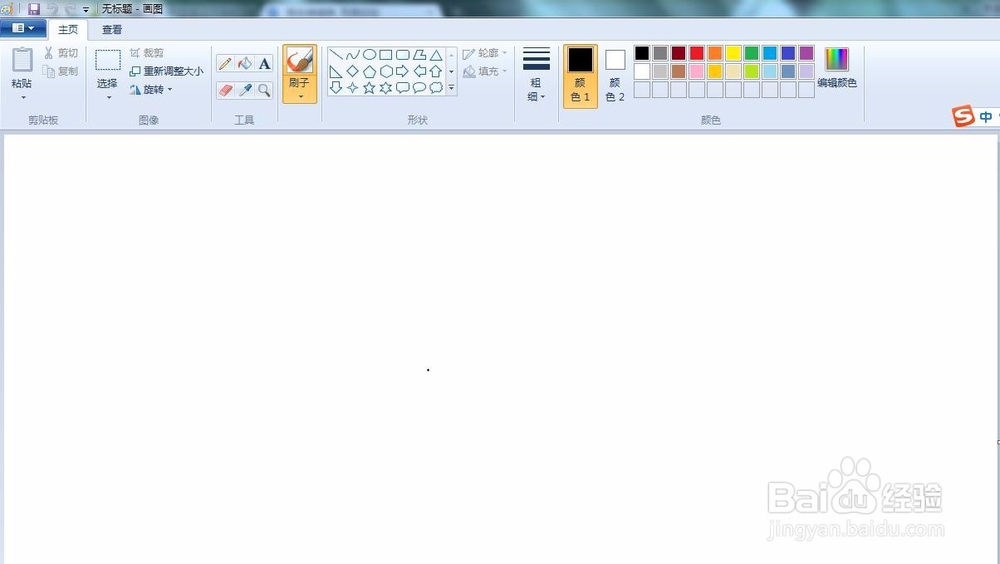Choose the Curve shape
Screen dimensions: 1000x564
(x=353, y=55)
